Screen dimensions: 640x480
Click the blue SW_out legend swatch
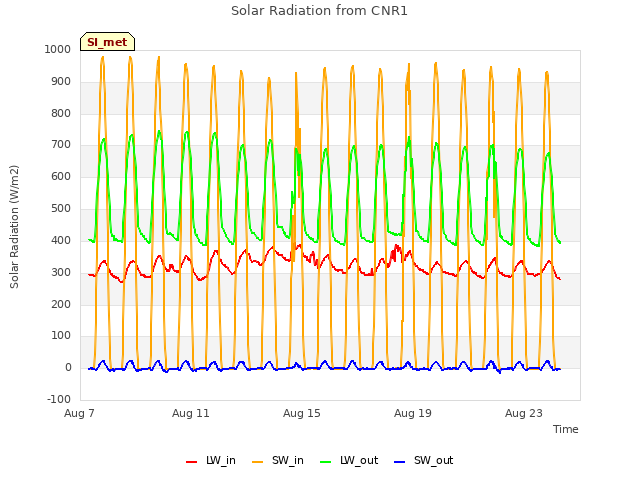pyautogui.click(x=400, y=462)
